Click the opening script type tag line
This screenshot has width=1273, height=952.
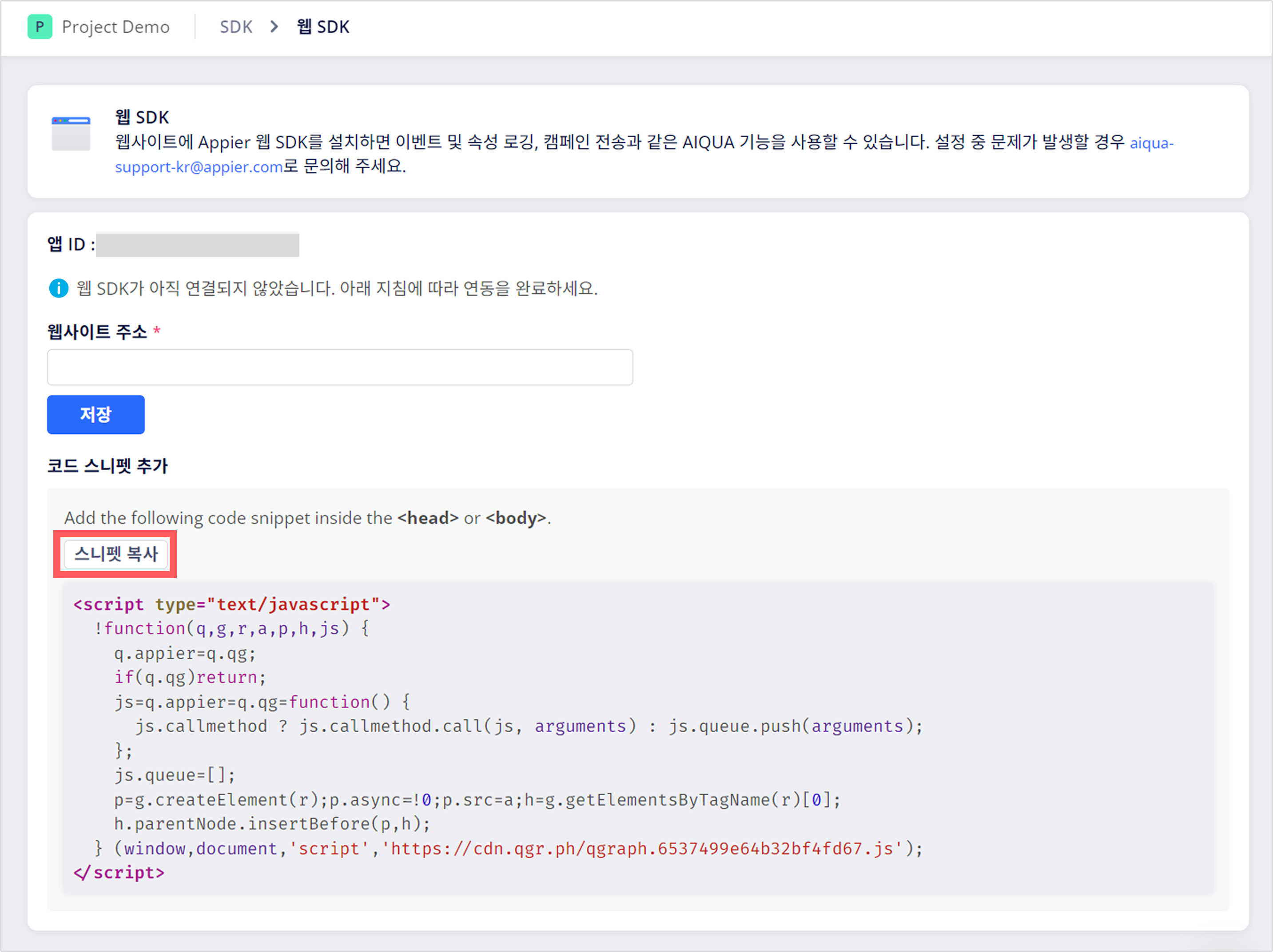(232, 605)
